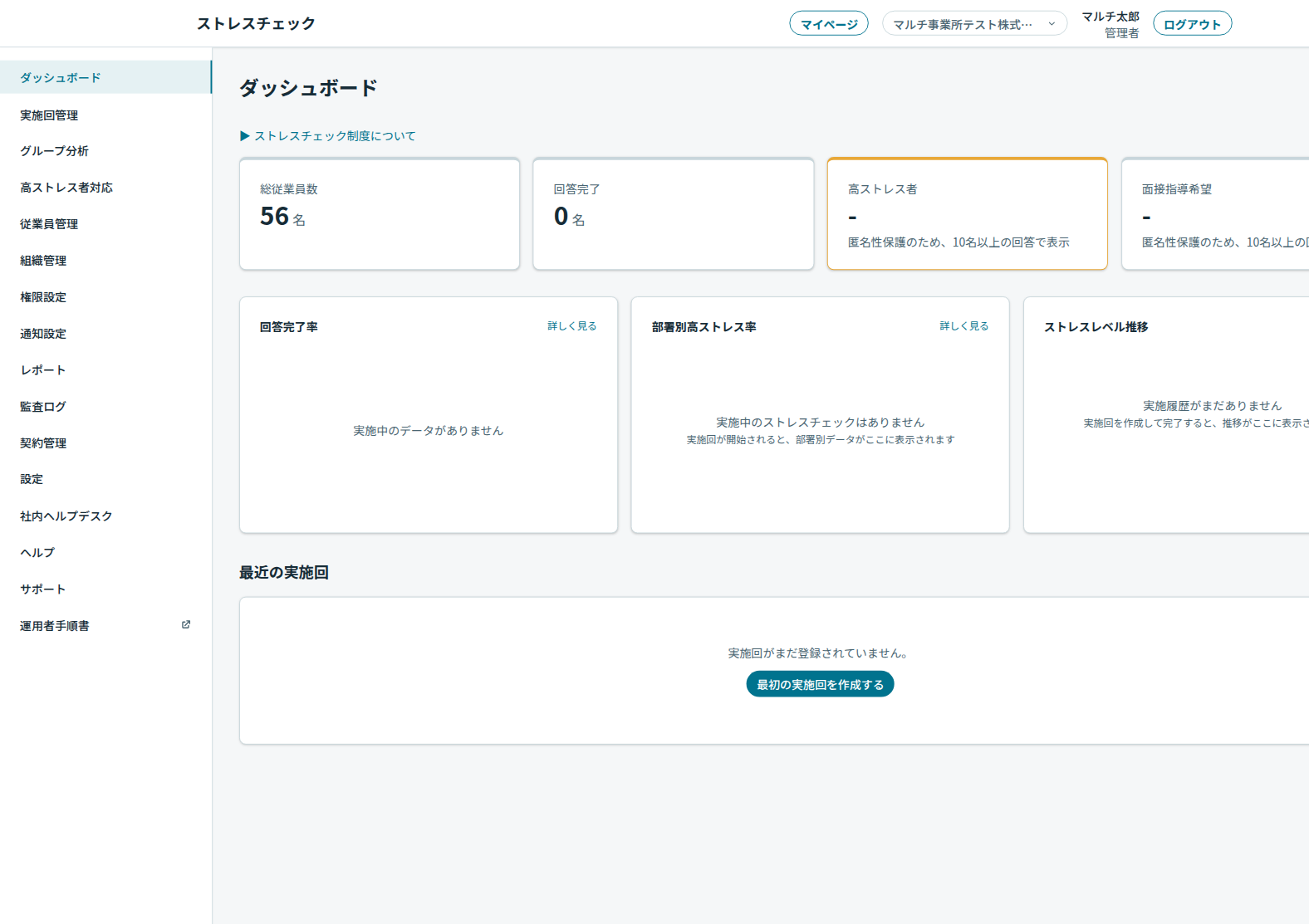The image size is (1309, 924).
Task: Open 社内ヘルプデスク
Action: click(x=105, y=516)
